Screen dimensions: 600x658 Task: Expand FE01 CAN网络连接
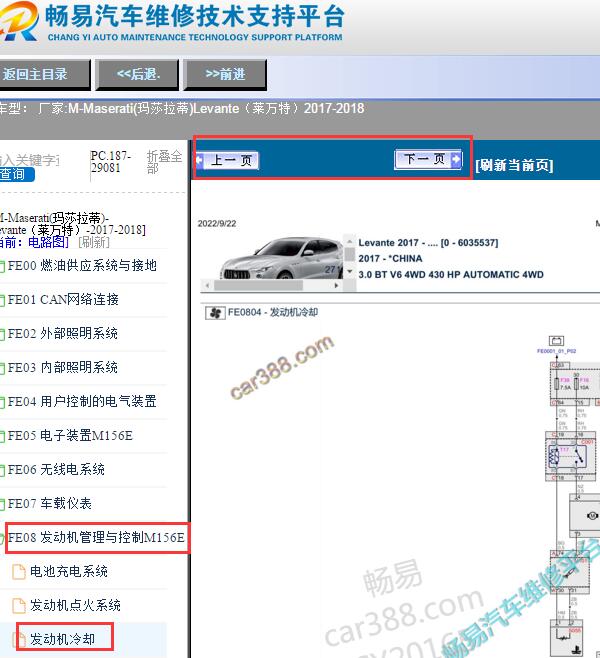click(x=63, y=299)
